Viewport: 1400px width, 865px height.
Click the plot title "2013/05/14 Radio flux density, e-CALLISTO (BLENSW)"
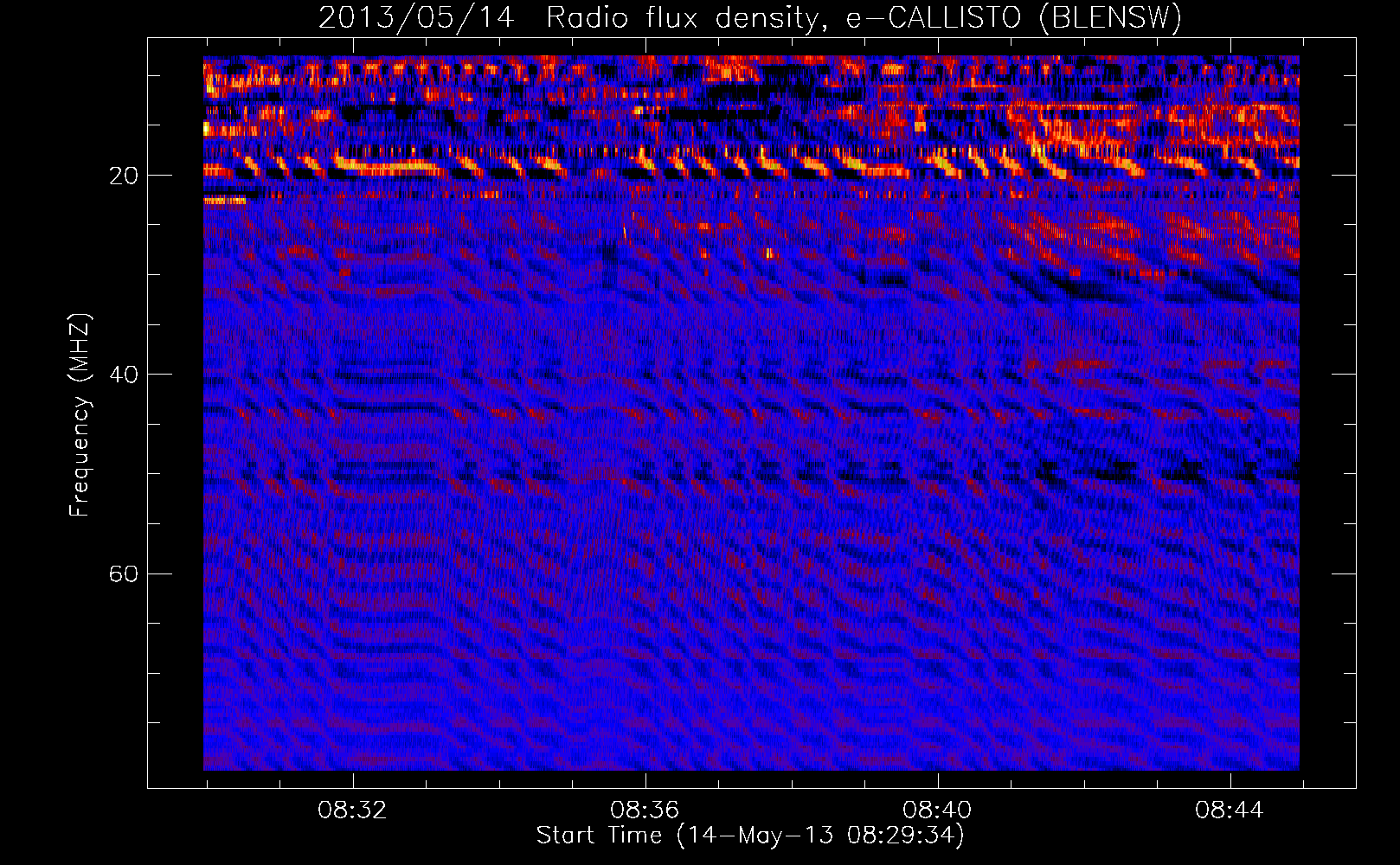[x=750, y=18]
